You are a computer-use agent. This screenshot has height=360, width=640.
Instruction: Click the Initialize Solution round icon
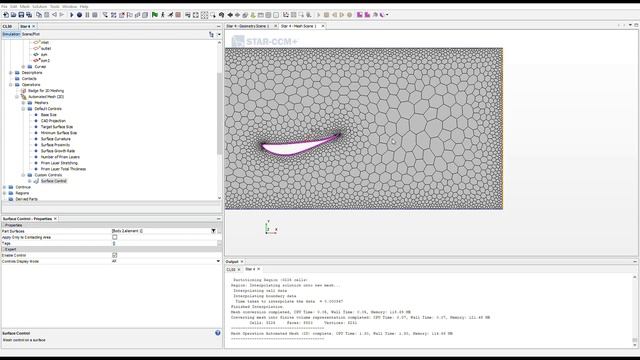(x=79, y=15)
